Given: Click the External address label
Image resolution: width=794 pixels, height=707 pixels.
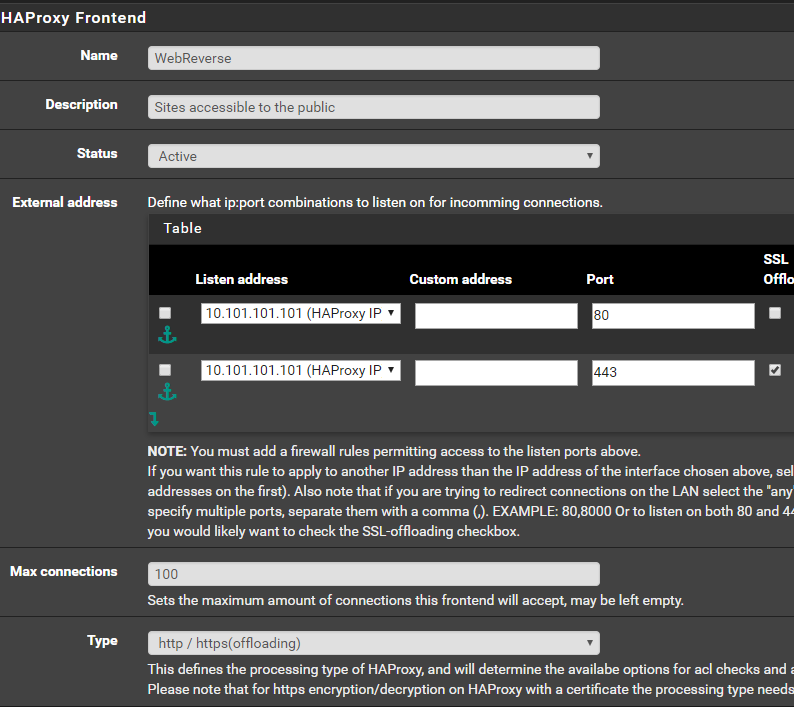Looking at the screenshot, I should [65, 203].
